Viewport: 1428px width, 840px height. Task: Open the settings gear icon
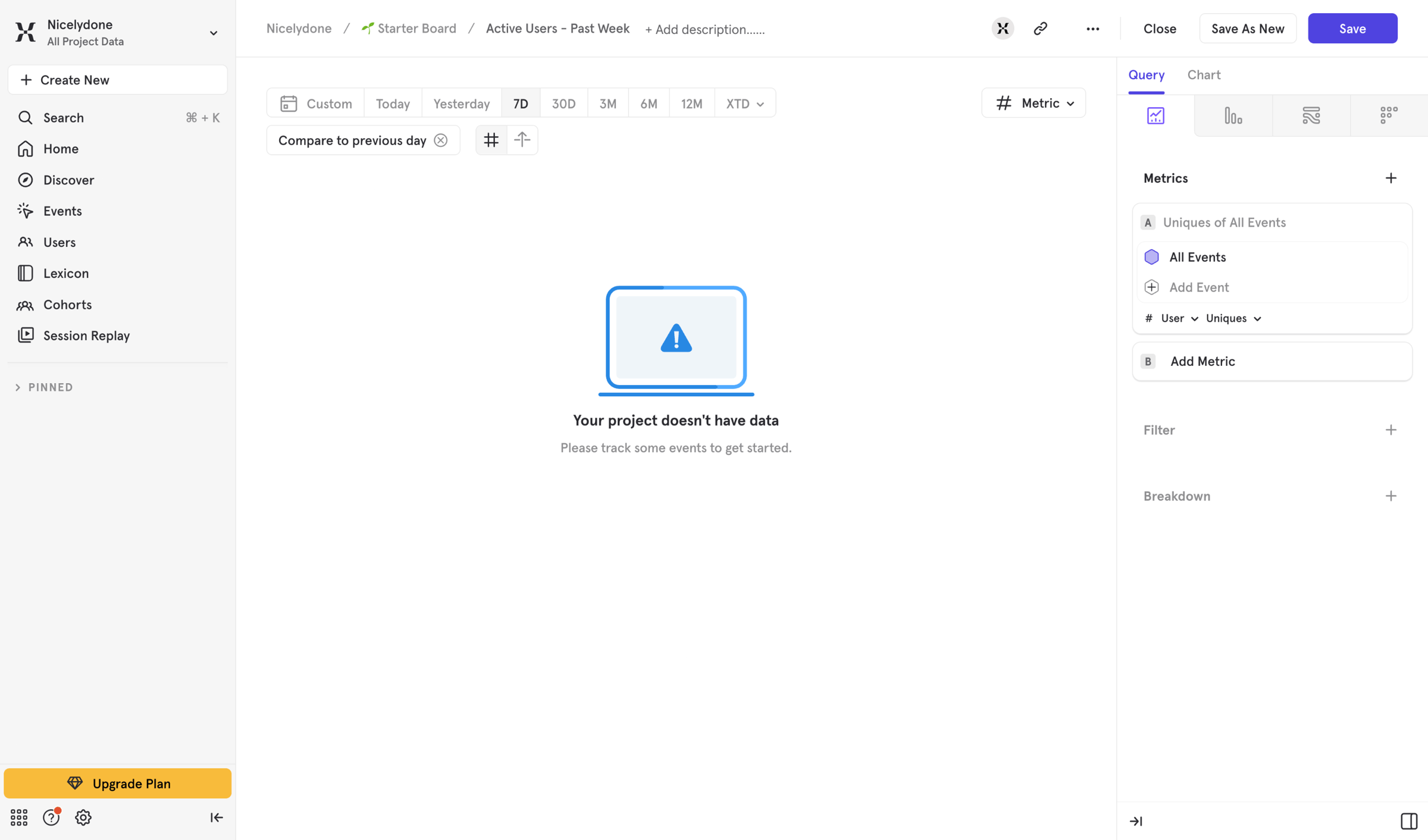coord(83,817)
